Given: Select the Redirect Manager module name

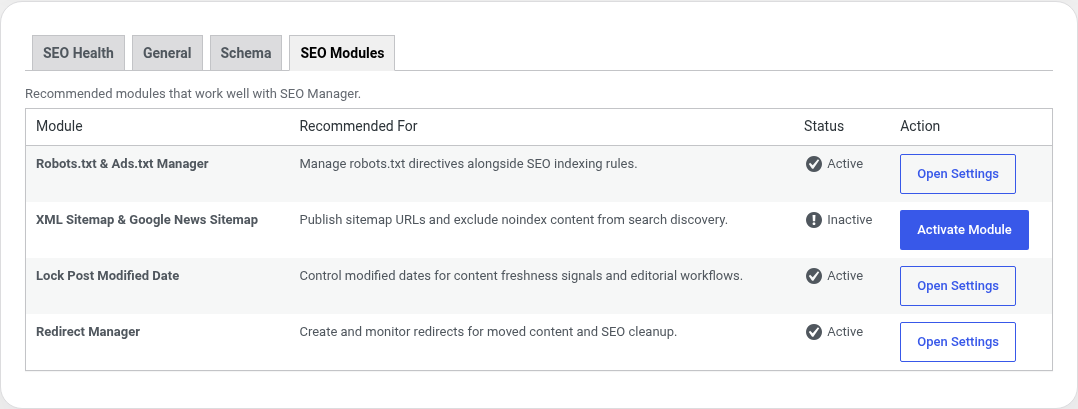Looking at the screenshot, I should pyautogui.click(x=88, y=331).
